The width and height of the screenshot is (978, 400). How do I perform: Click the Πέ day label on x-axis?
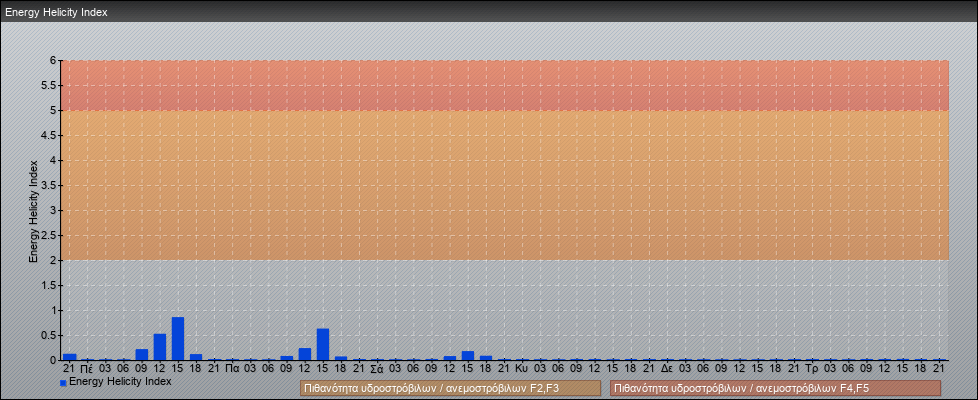coord(87,369)
